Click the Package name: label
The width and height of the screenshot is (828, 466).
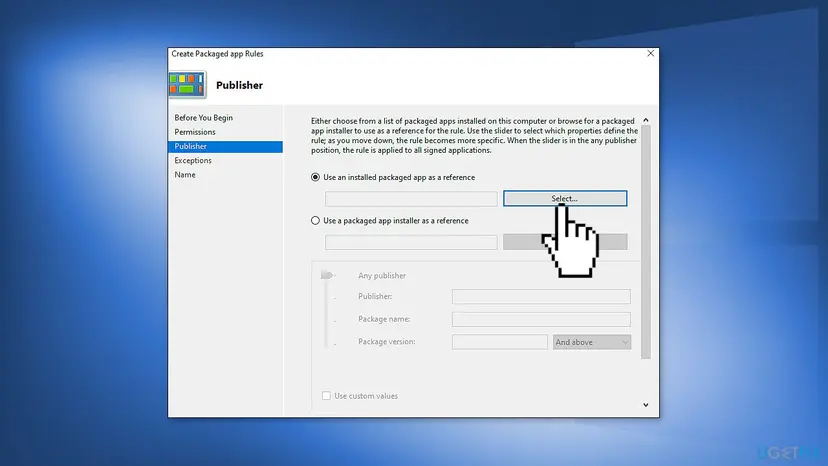[384, 319]
